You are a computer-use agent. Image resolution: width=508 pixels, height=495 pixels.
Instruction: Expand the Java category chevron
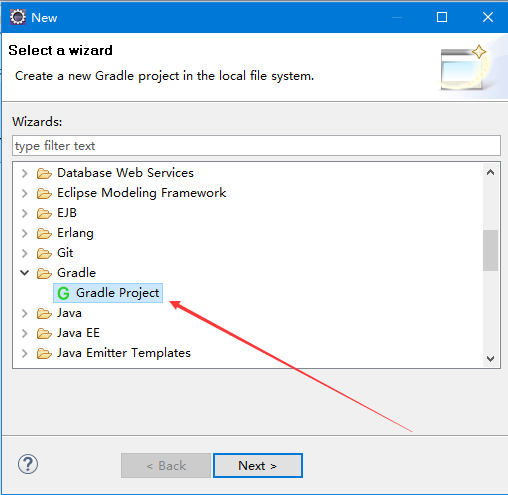click(24, 313)
